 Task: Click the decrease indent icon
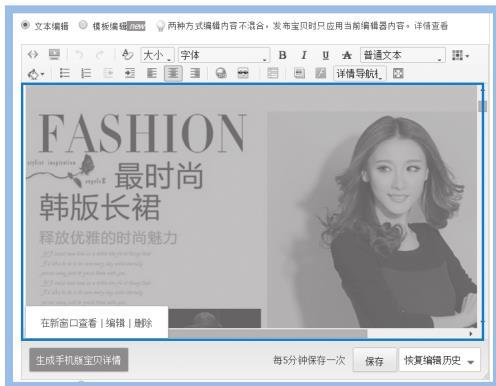[108, 73]
